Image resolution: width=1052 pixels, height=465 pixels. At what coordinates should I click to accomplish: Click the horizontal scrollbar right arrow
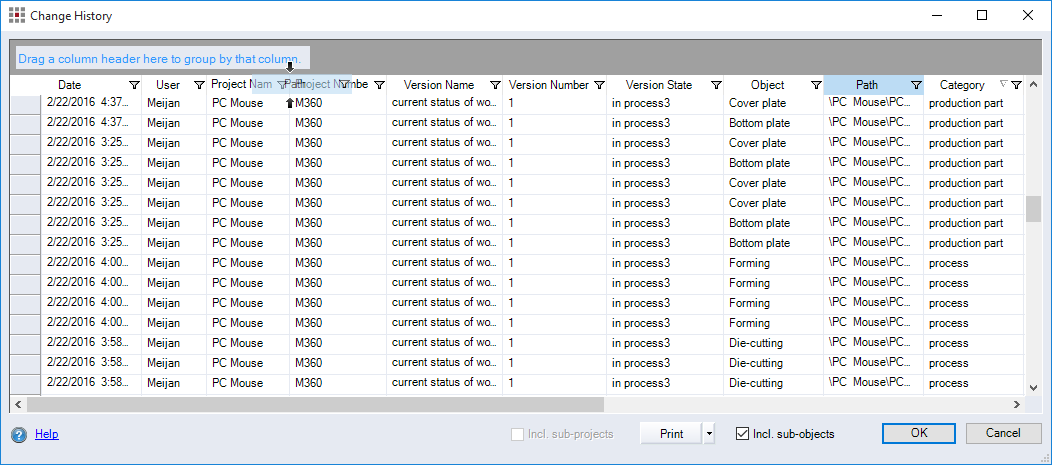tap(1016, 405)
